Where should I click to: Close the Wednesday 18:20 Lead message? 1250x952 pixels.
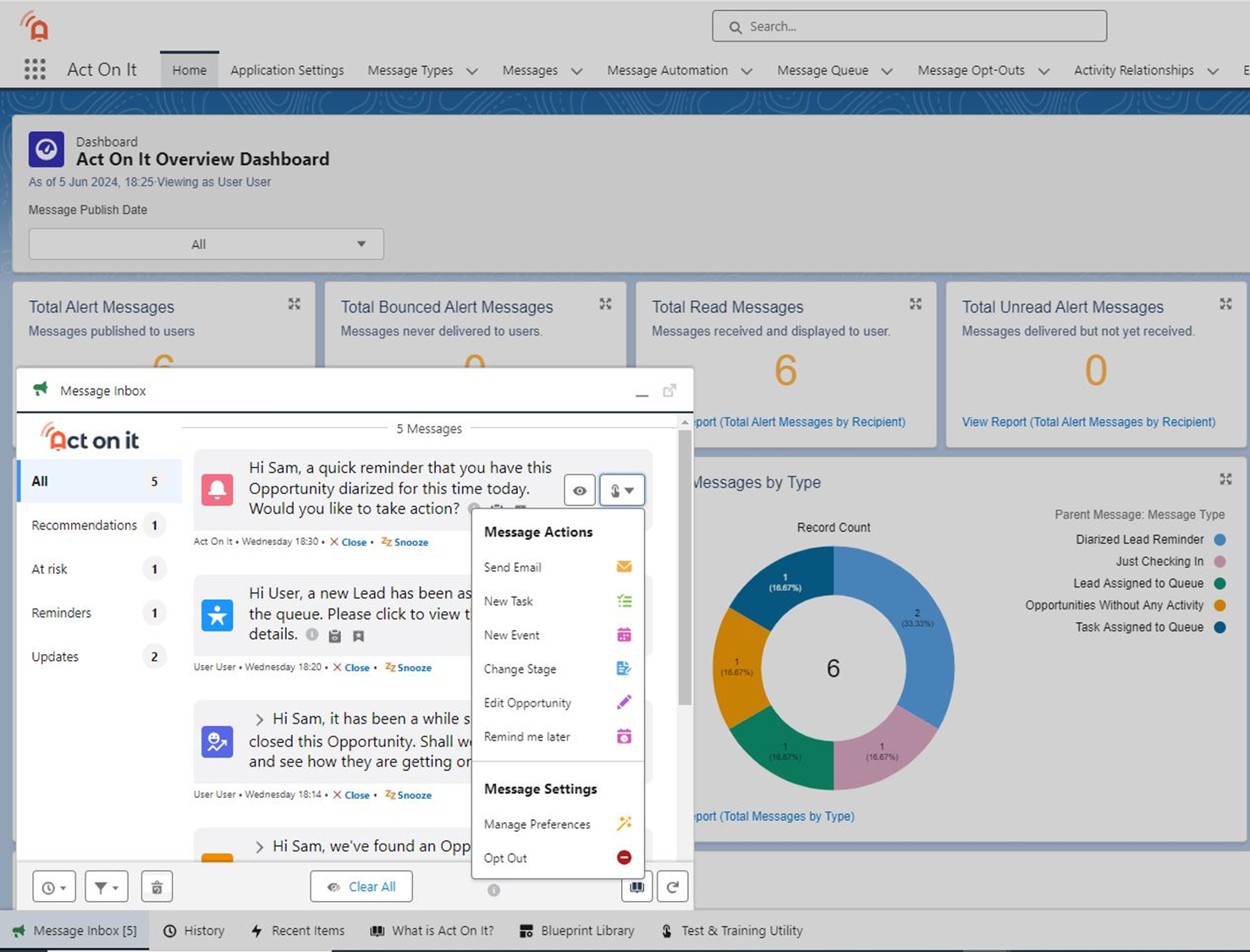pos(351,668)
